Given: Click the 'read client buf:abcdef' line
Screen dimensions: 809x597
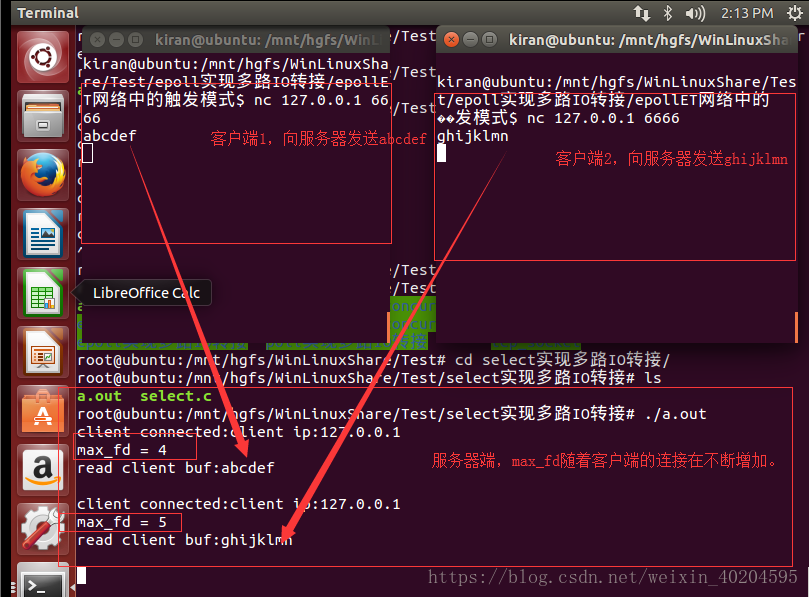Looking at the screenshot, I should click(176, 468).
